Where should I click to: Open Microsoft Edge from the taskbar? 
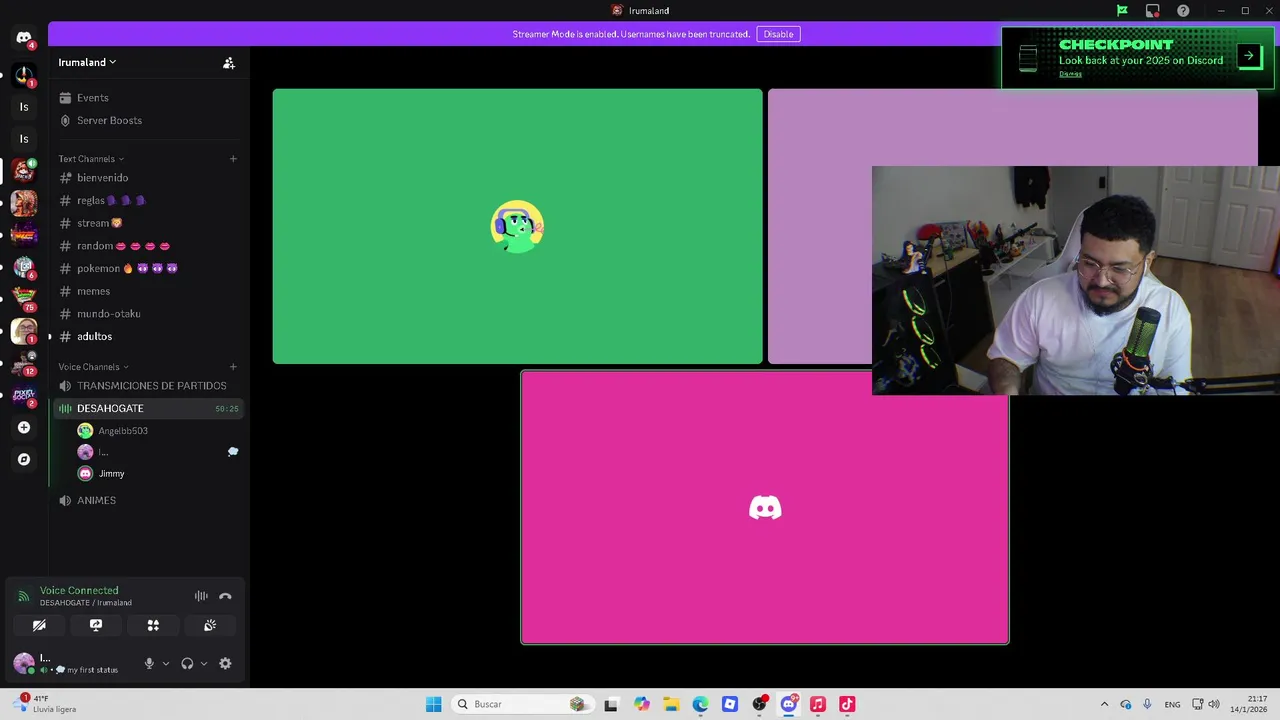click(700, 704)
